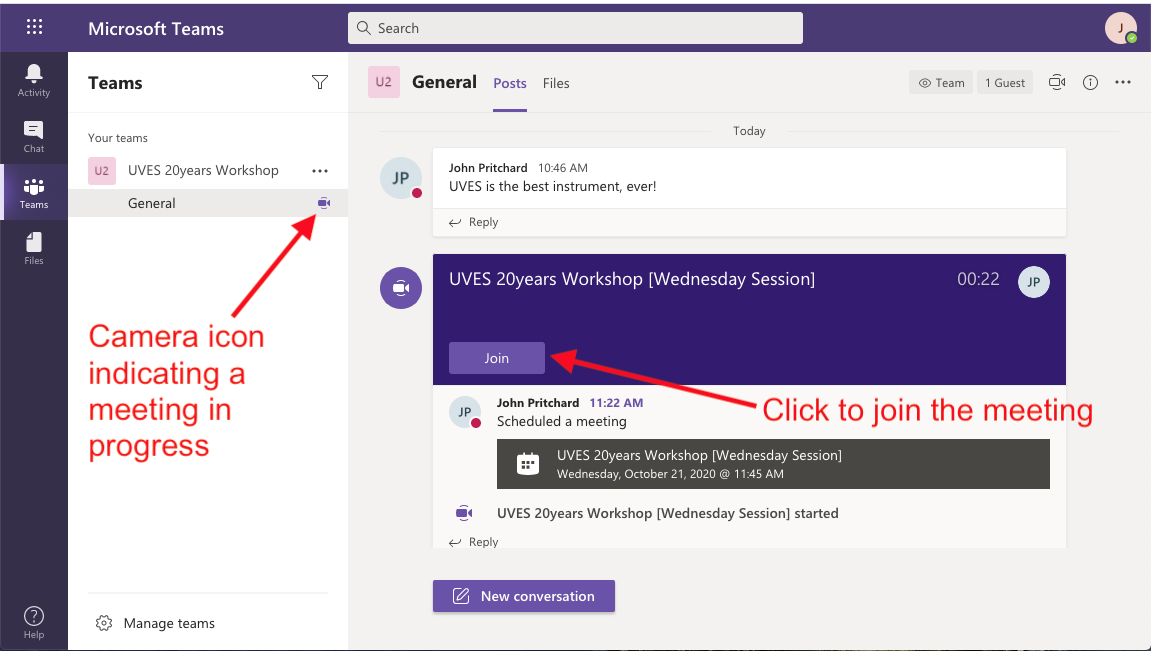Screen dimensions: 1151x651
Task: Click the 'Your teams' label
Action: pyautogui.click(x=117, y=138)
